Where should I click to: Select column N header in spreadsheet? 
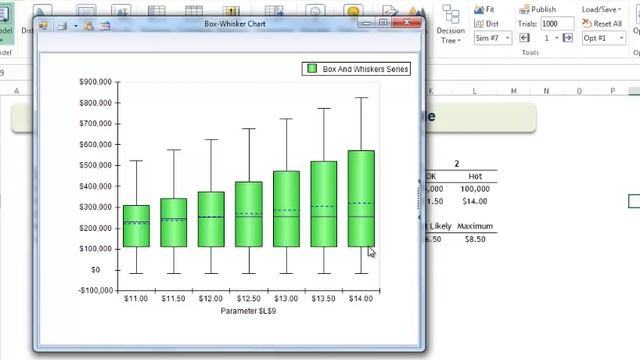(x=546, y=91)
